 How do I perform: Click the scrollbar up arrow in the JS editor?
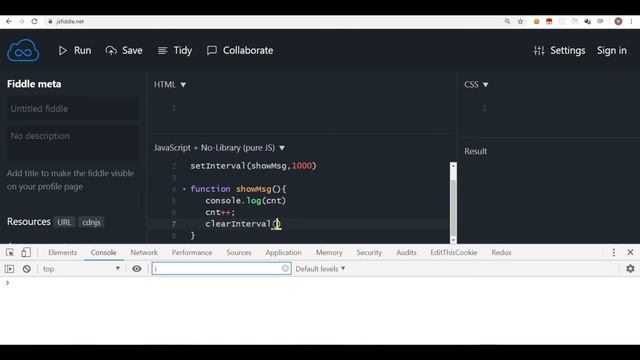453,166
